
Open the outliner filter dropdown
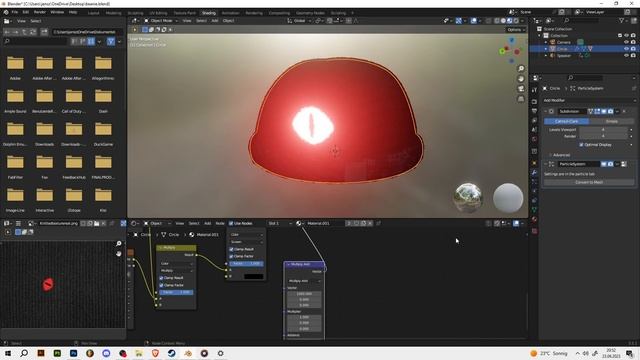click(x=623, y=20)
